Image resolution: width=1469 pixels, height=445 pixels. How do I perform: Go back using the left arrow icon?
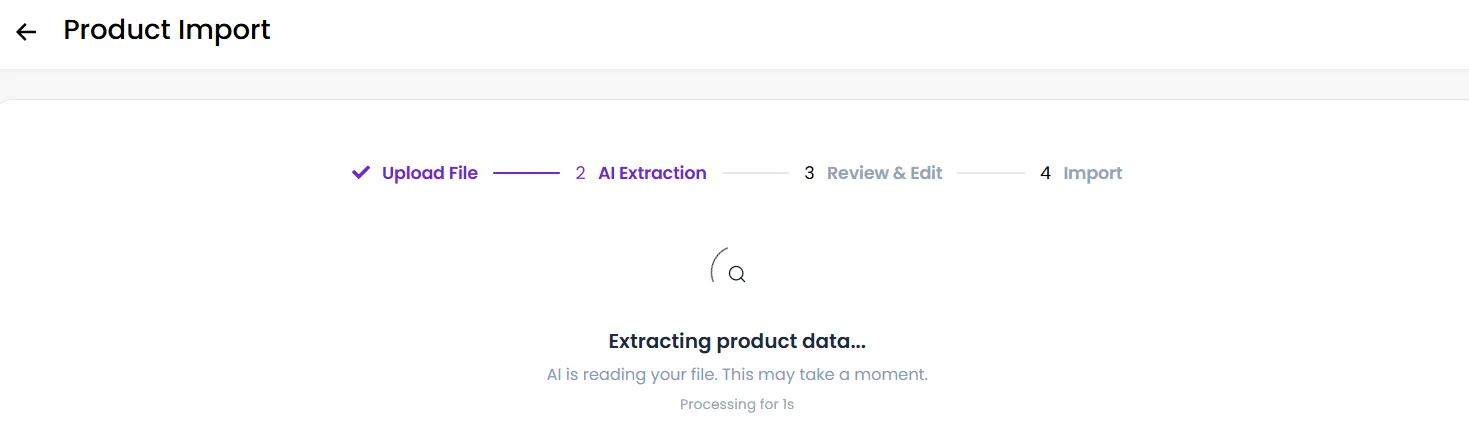26,32
